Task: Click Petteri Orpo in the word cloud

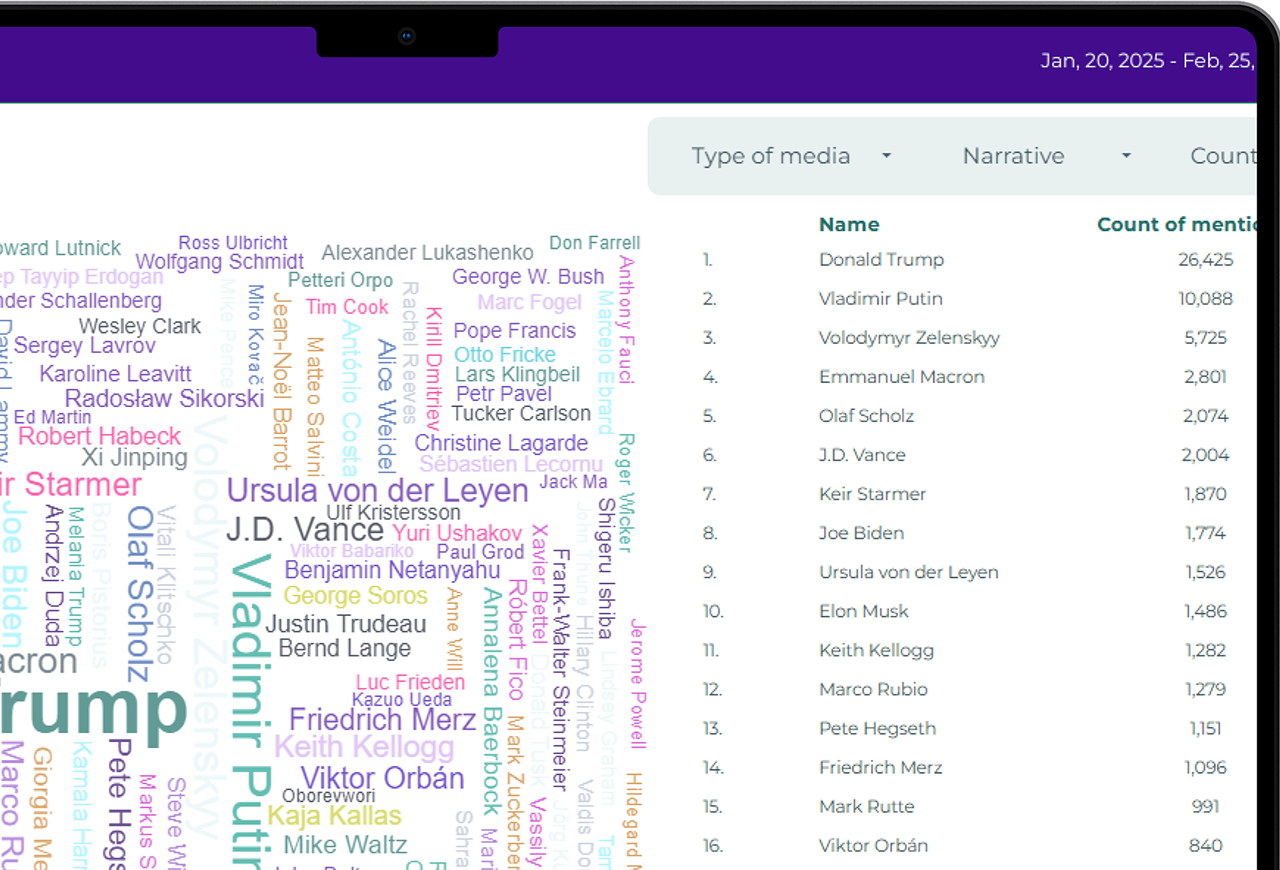Action: 340,281
